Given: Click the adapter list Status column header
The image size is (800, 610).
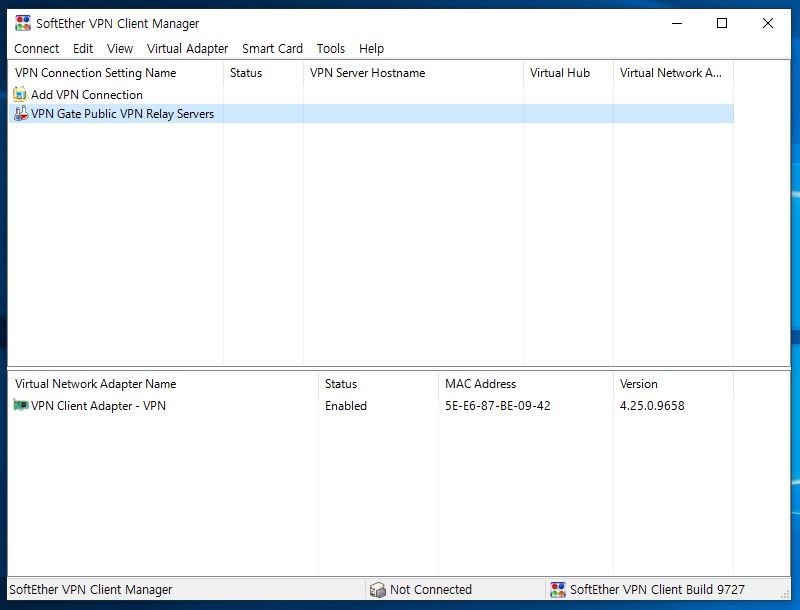Looking at the screenshot, I should (378, 384).
